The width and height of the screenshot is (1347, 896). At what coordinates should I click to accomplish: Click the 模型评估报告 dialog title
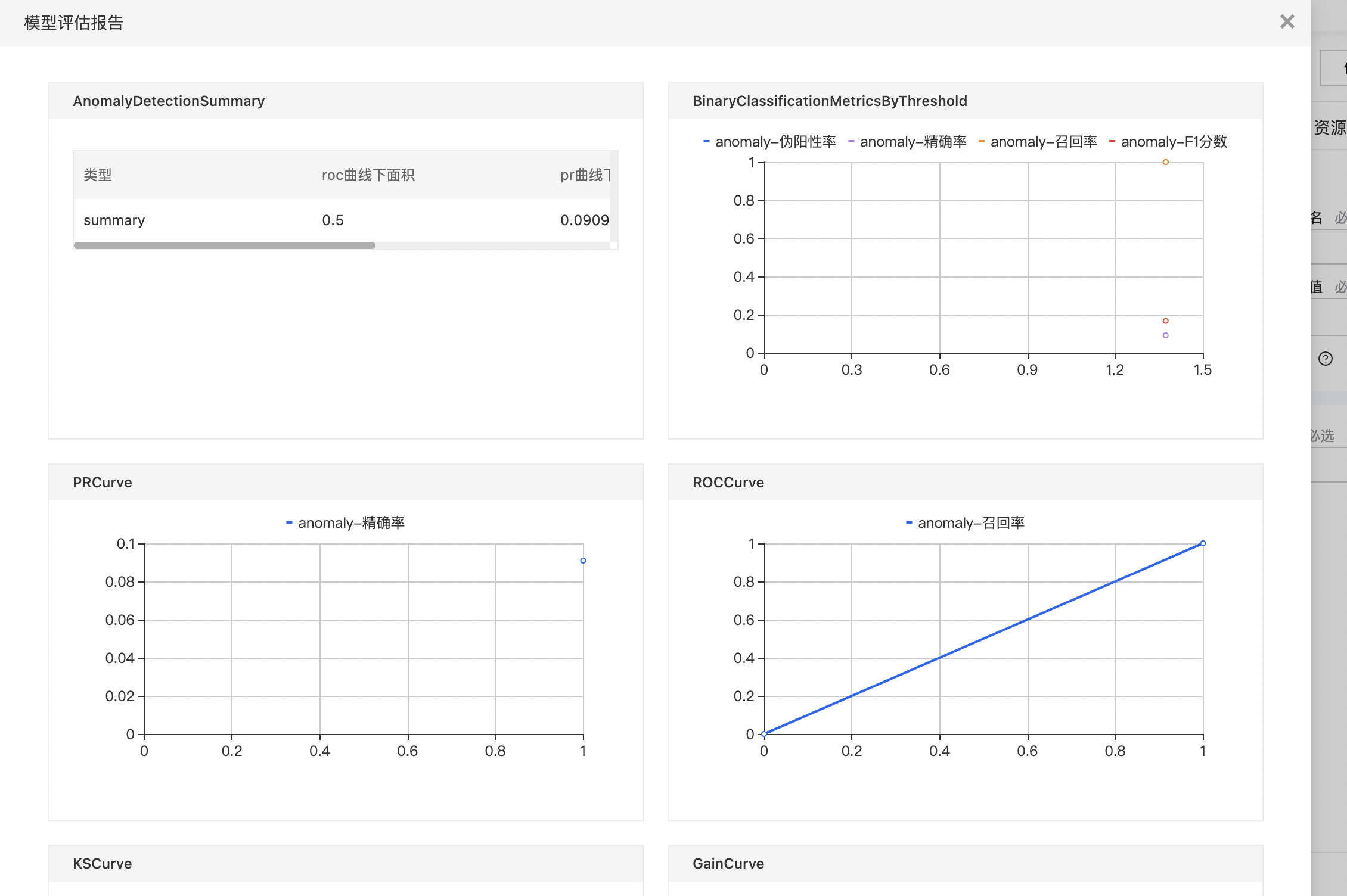(74, 23)
